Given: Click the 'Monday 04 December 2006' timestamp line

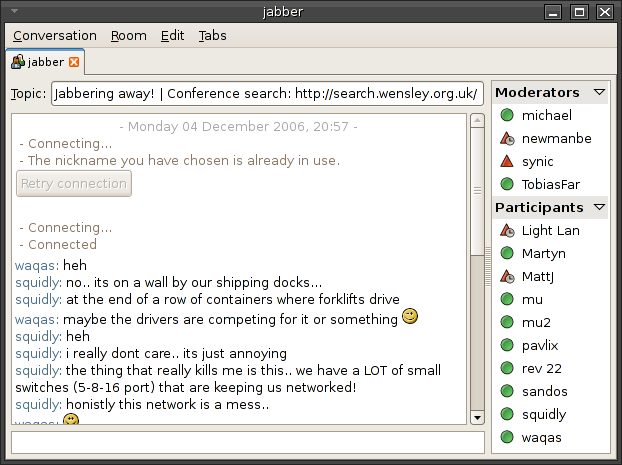Looking at the screenshot, I should click(238, 127).
